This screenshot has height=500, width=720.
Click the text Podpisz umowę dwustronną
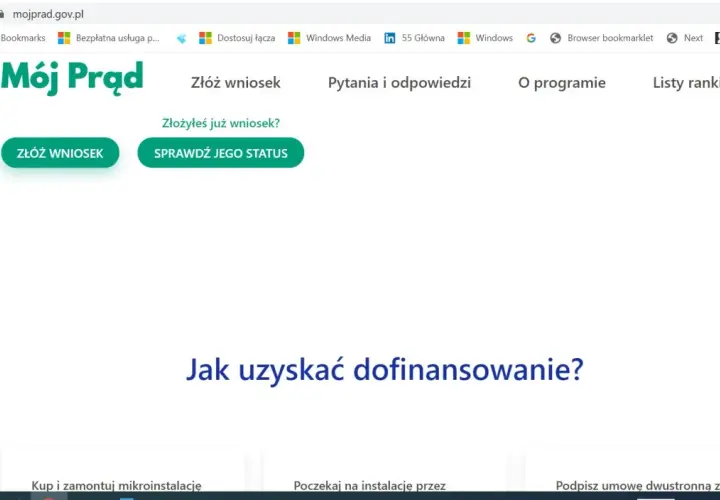tap(633, 485)
